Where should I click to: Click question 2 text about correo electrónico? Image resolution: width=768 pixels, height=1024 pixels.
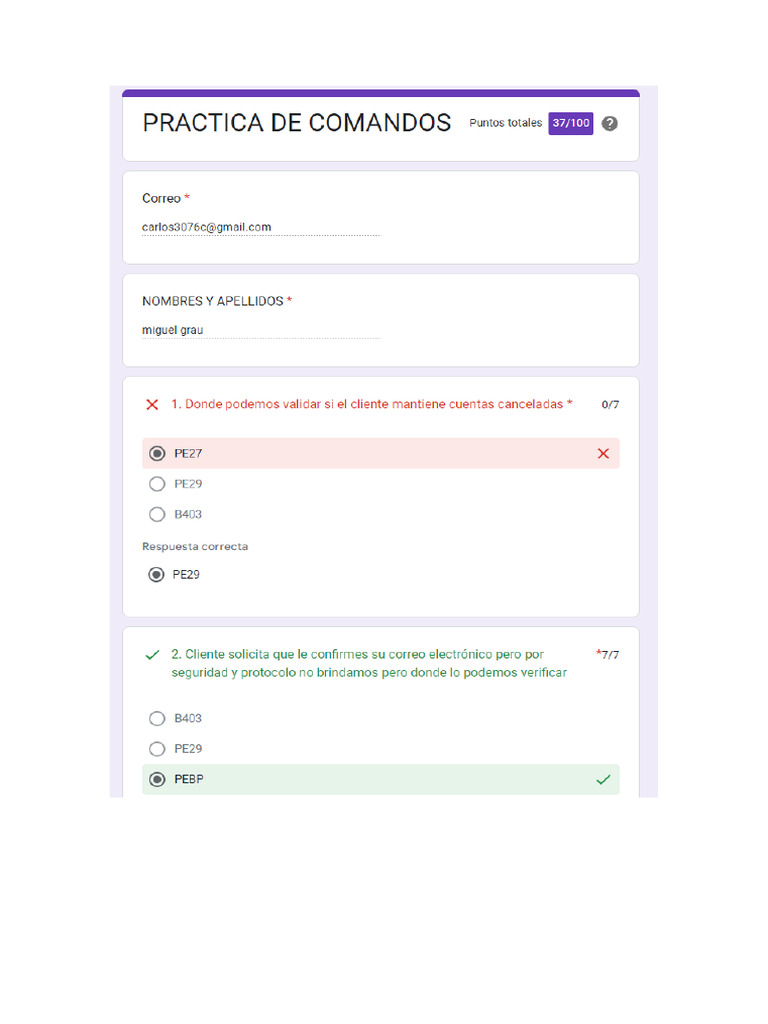tap(368, 664)
